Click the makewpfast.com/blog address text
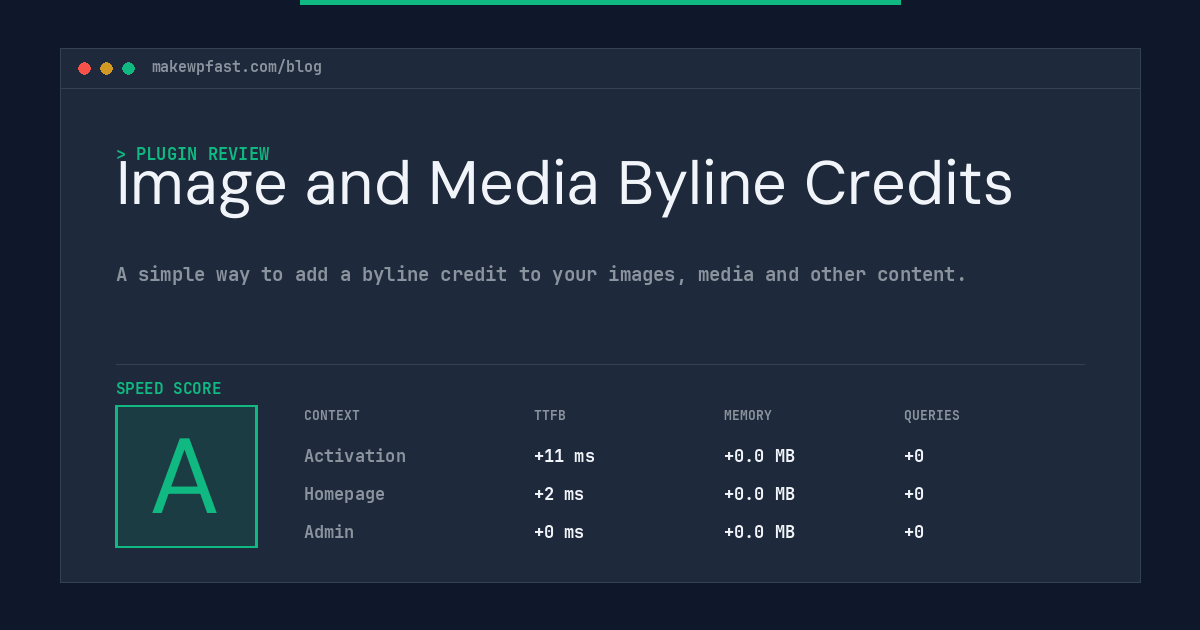This screenshot has height=630, width=1200. click(237, 67)
